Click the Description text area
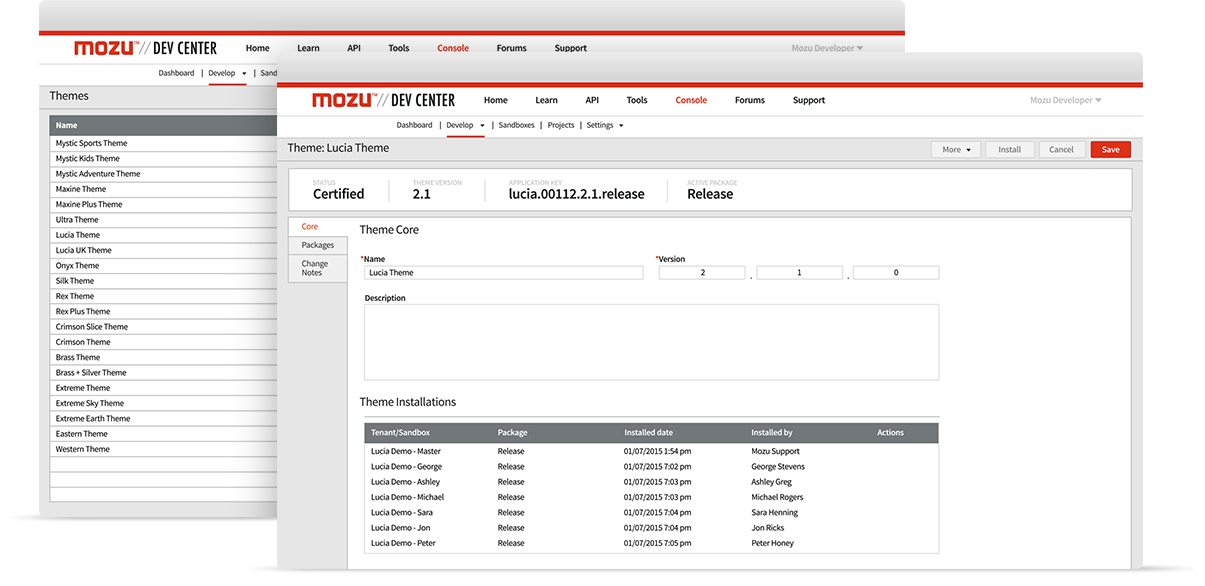 point(651,342)
